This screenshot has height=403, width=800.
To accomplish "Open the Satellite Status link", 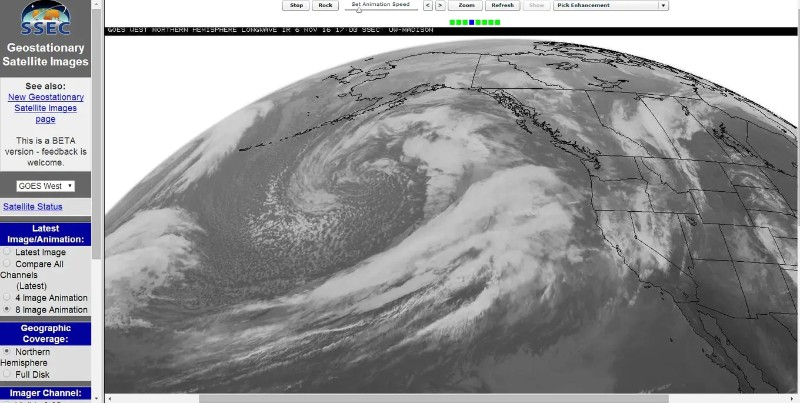I will [x=33, y=207].
